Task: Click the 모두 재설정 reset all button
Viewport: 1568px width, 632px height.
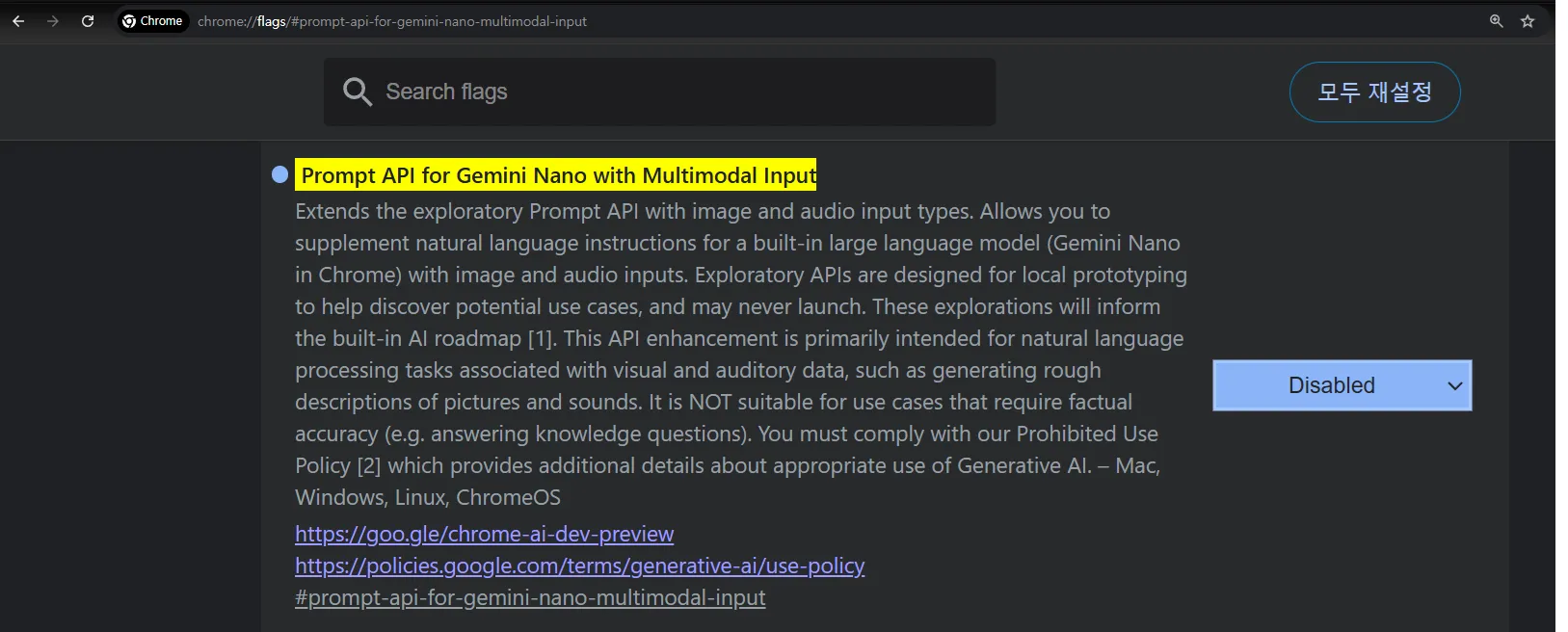Action: point(1374,92)
